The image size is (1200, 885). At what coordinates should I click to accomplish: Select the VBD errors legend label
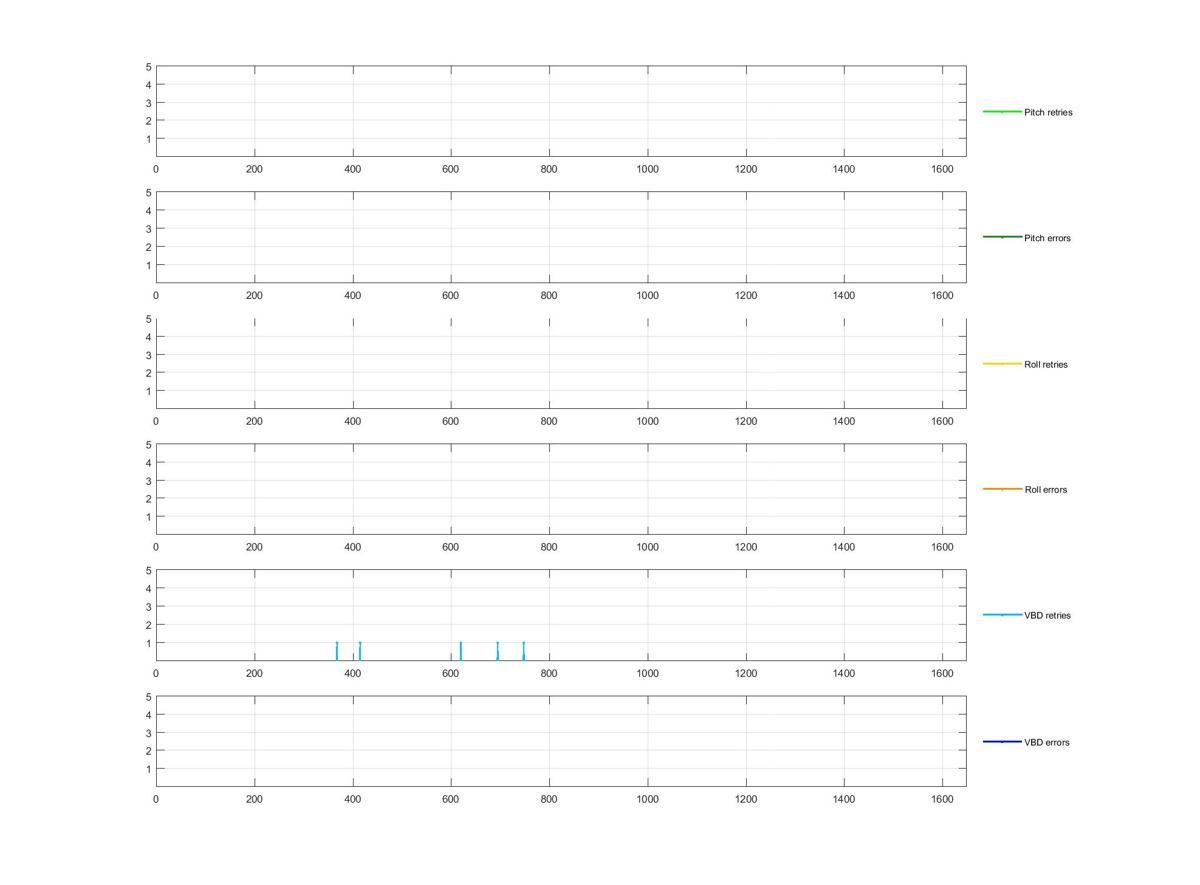coord(1046,742)
